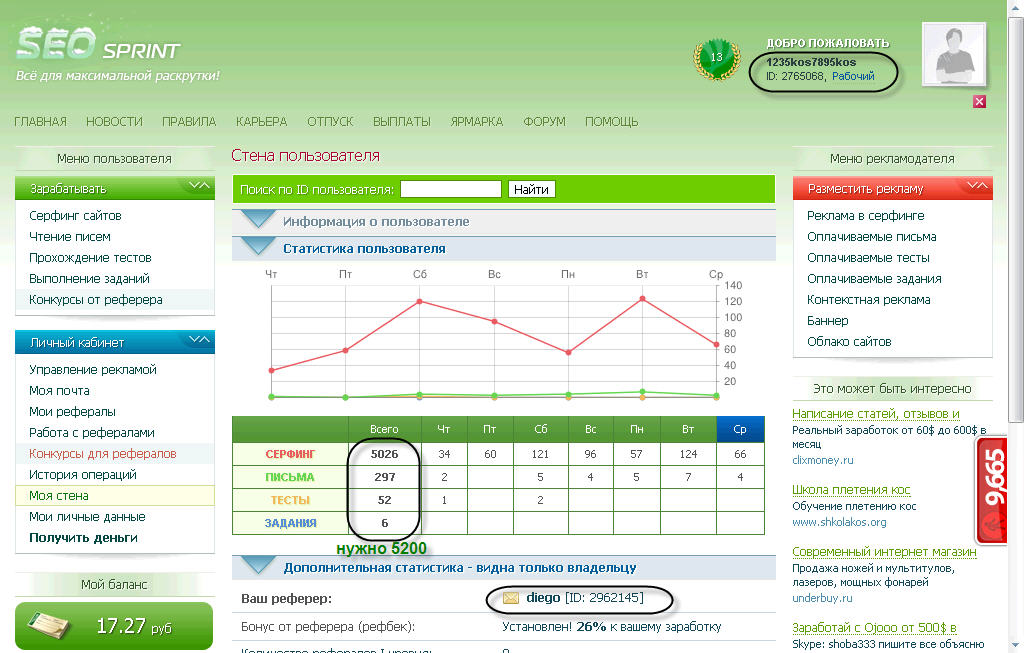Screen dimensions: 1024x653
Task: Click referrer name diego
Action: (543, 597)
